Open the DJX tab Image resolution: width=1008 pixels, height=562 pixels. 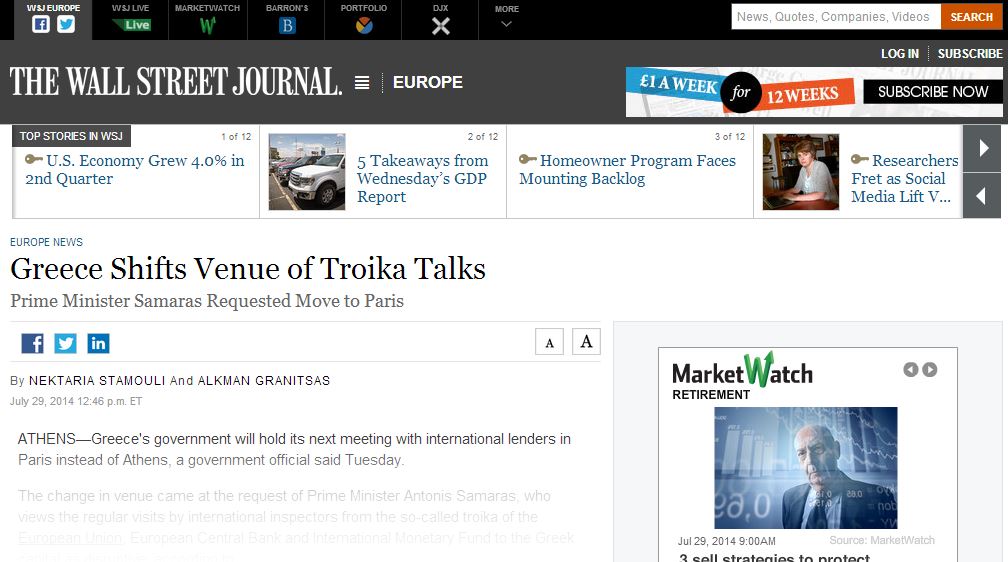pyautogui.click(x=440, y=19)
